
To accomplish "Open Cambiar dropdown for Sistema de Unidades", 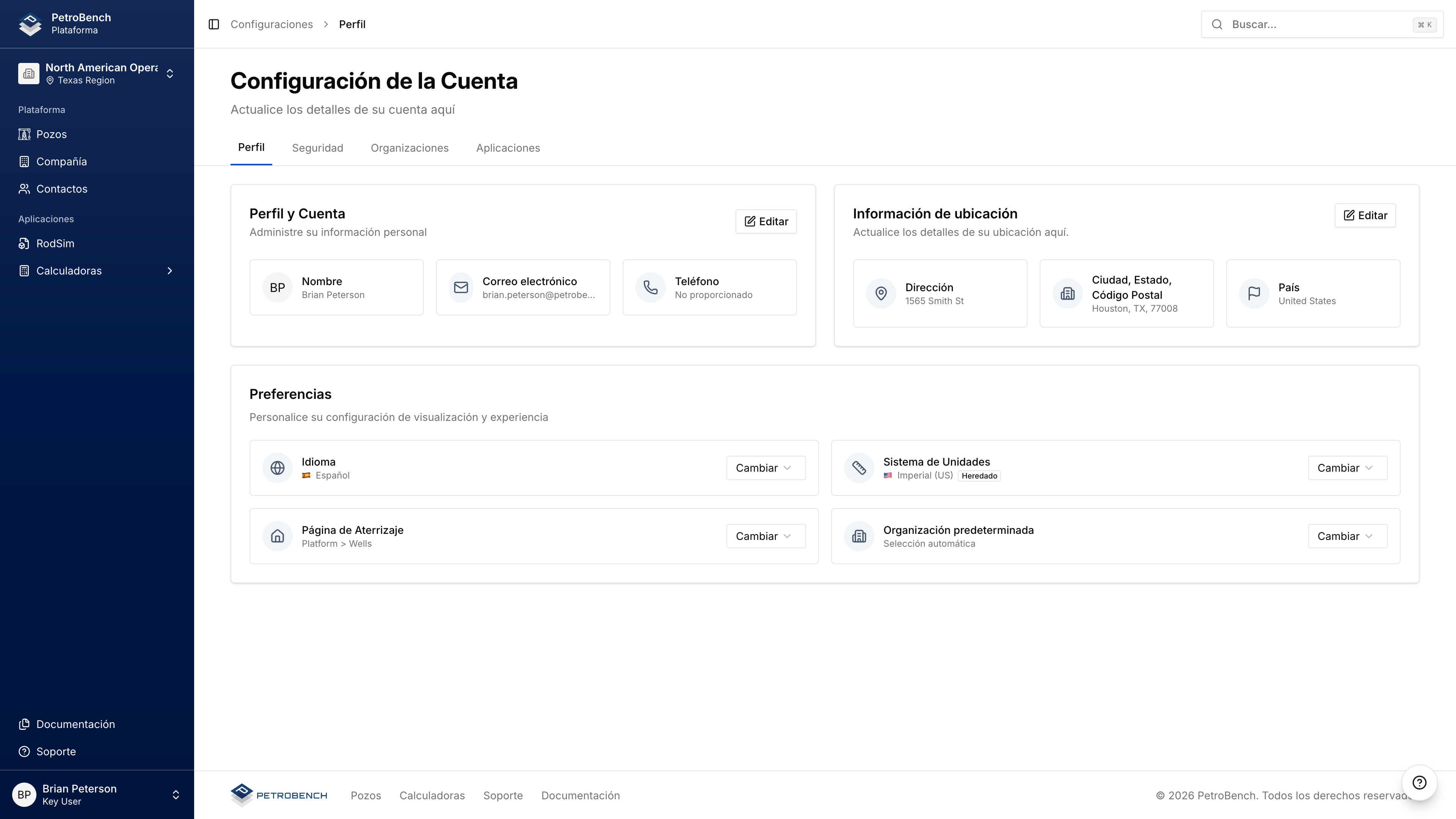I will point(1347,468).
